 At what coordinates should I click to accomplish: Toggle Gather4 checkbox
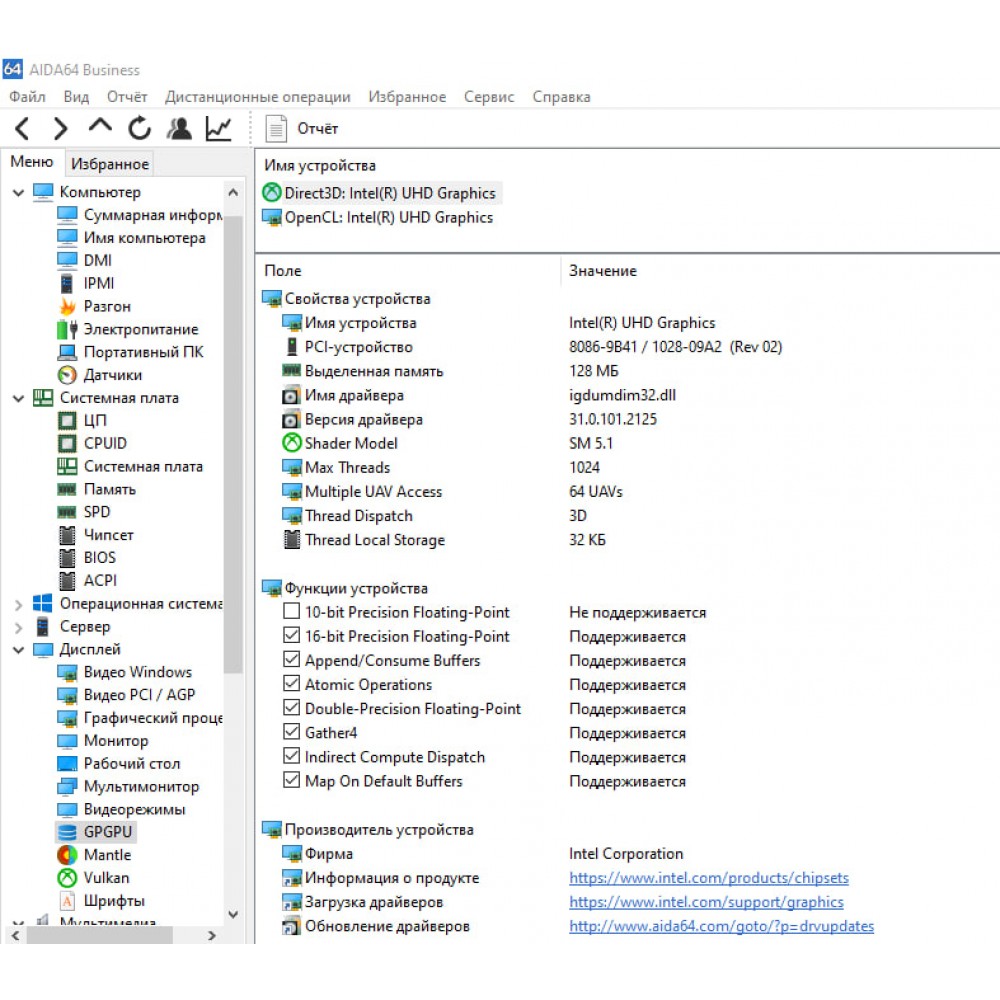coord(291,732)
